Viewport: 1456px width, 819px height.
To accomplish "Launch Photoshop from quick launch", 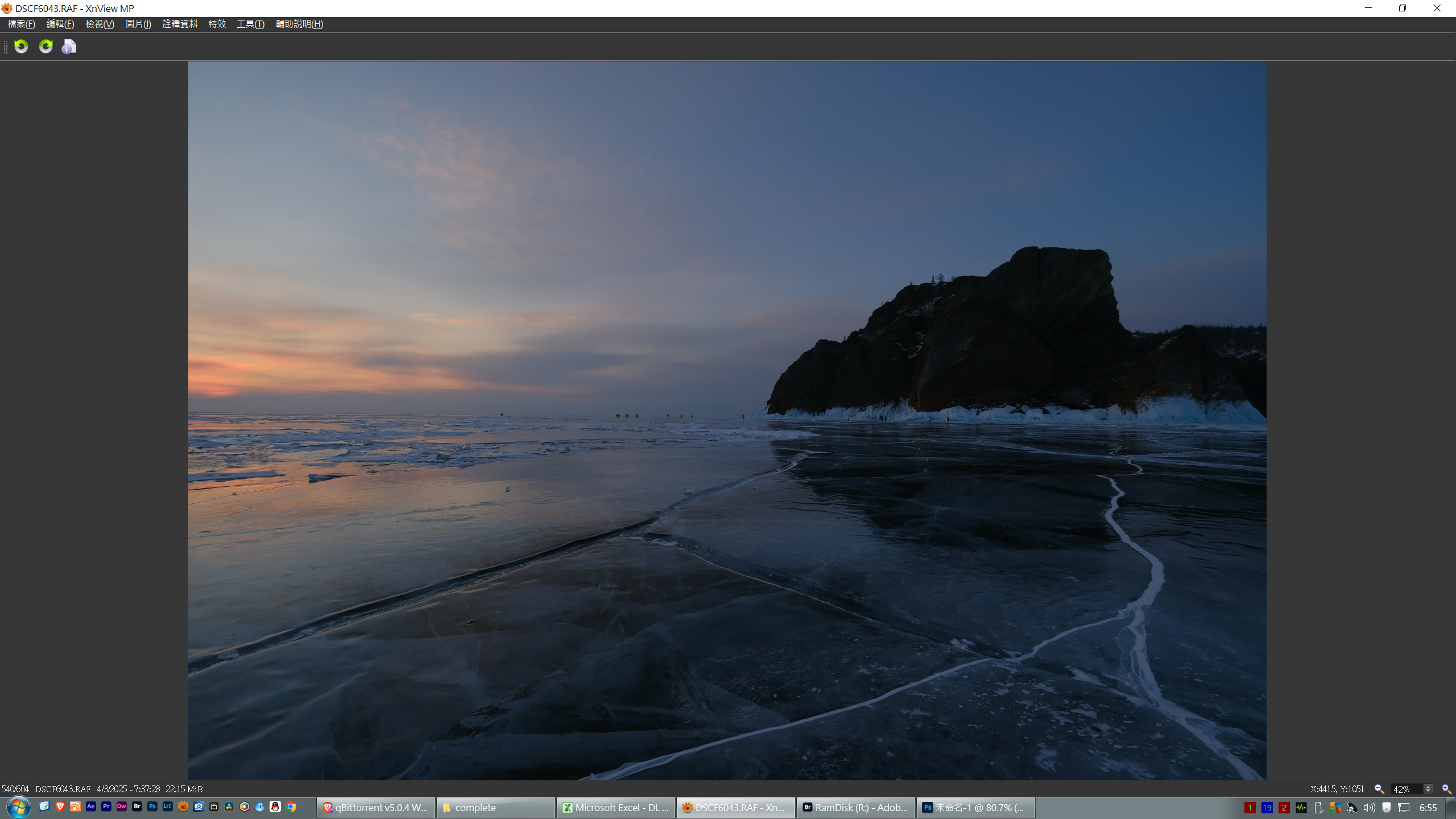I will click(152, 806).
